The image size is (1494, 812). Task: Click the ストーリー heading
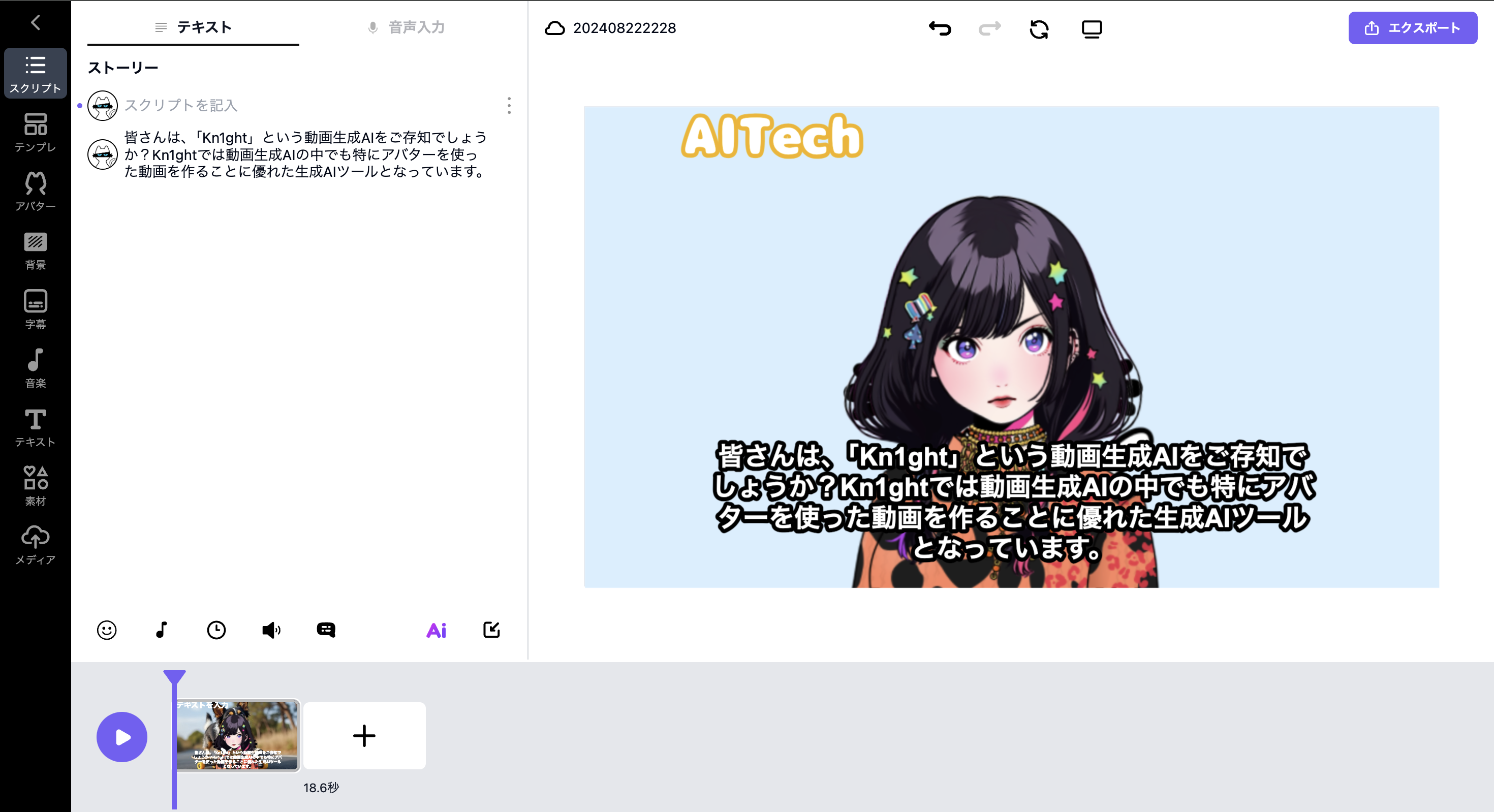123,68
